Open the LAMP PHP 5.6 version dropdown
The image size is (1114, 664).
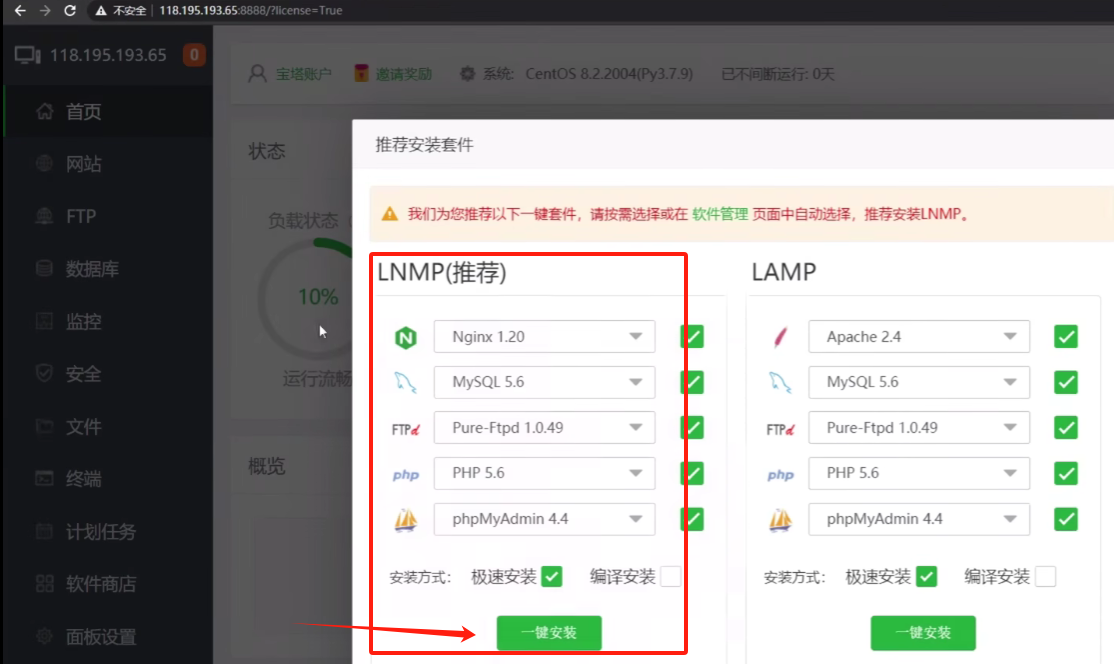point(919,473)
